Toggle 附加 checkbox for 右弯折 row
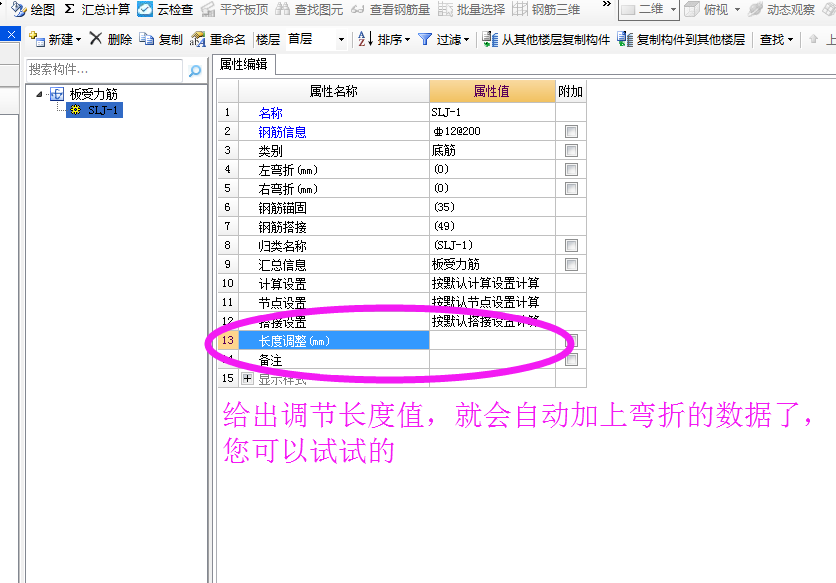Viewport: 836px width, 583px height. 571,188
